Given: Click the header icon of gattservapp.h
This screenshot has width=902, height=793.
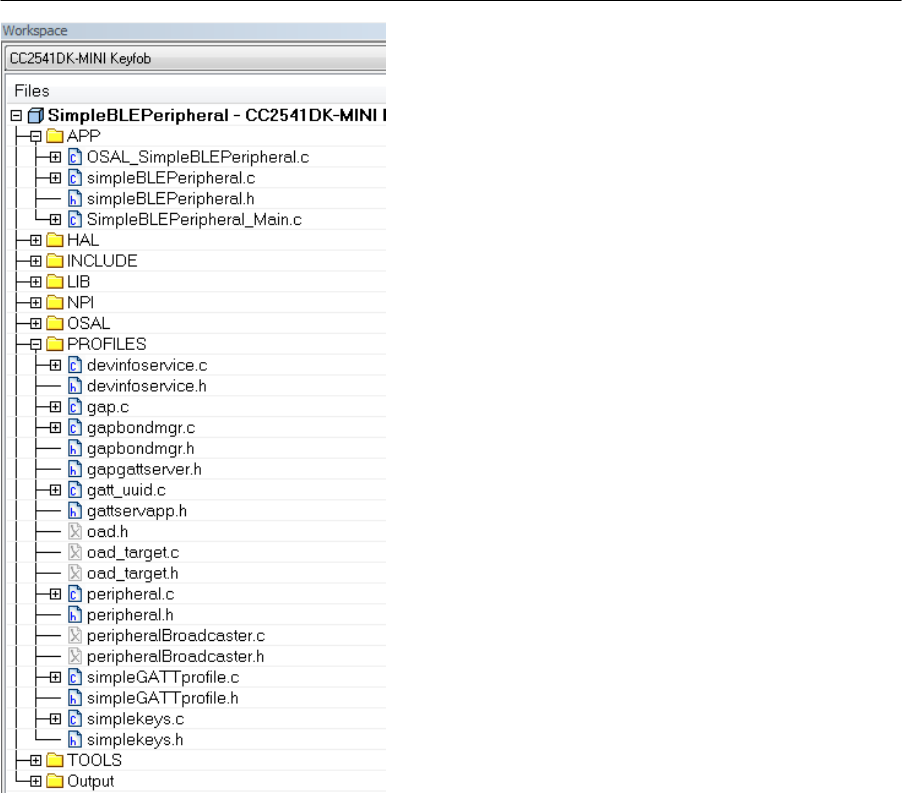Looking at the screenshot, I should click(x=75, y=511).
